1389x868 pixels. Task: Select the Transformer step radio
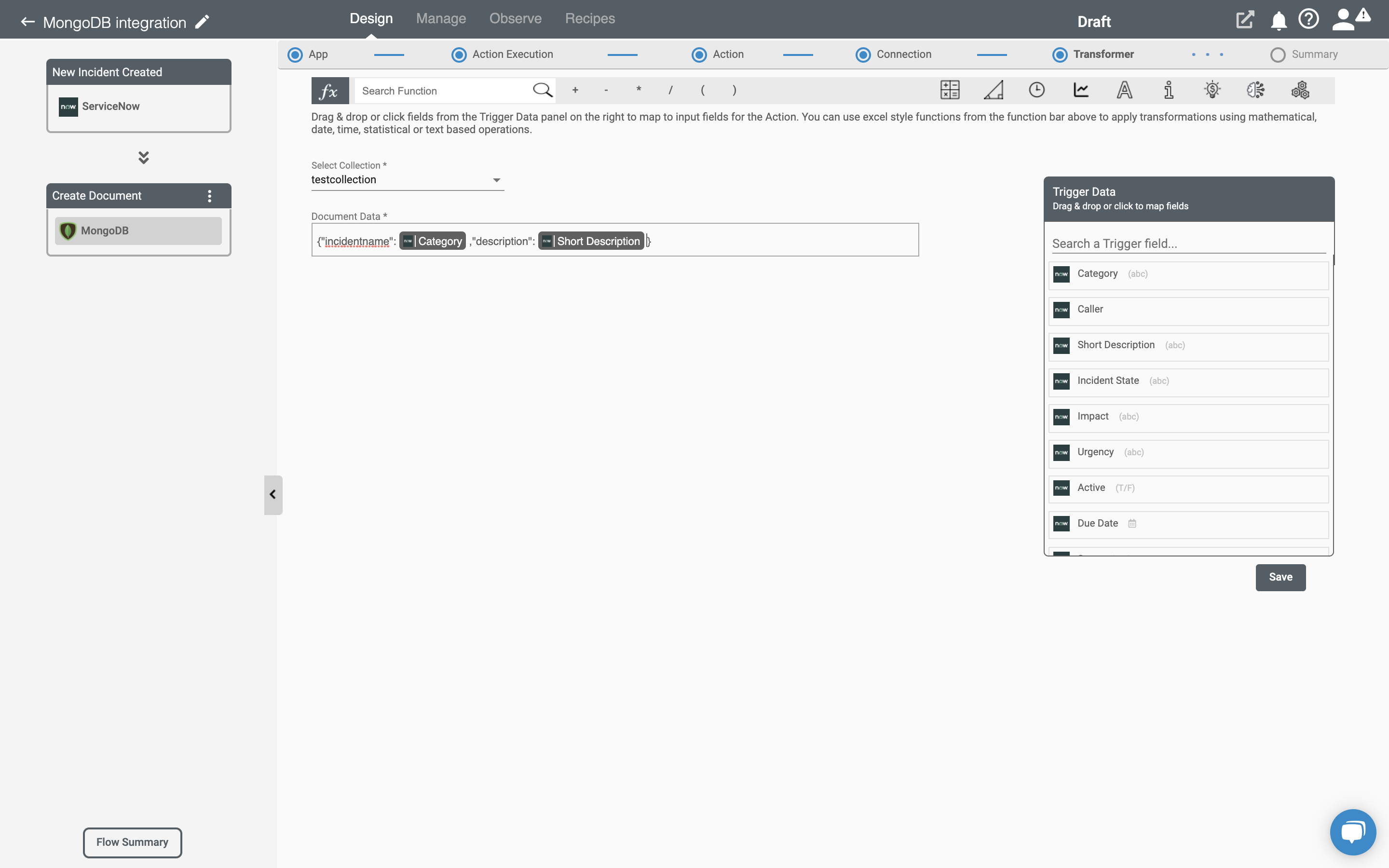[1060, 54]
